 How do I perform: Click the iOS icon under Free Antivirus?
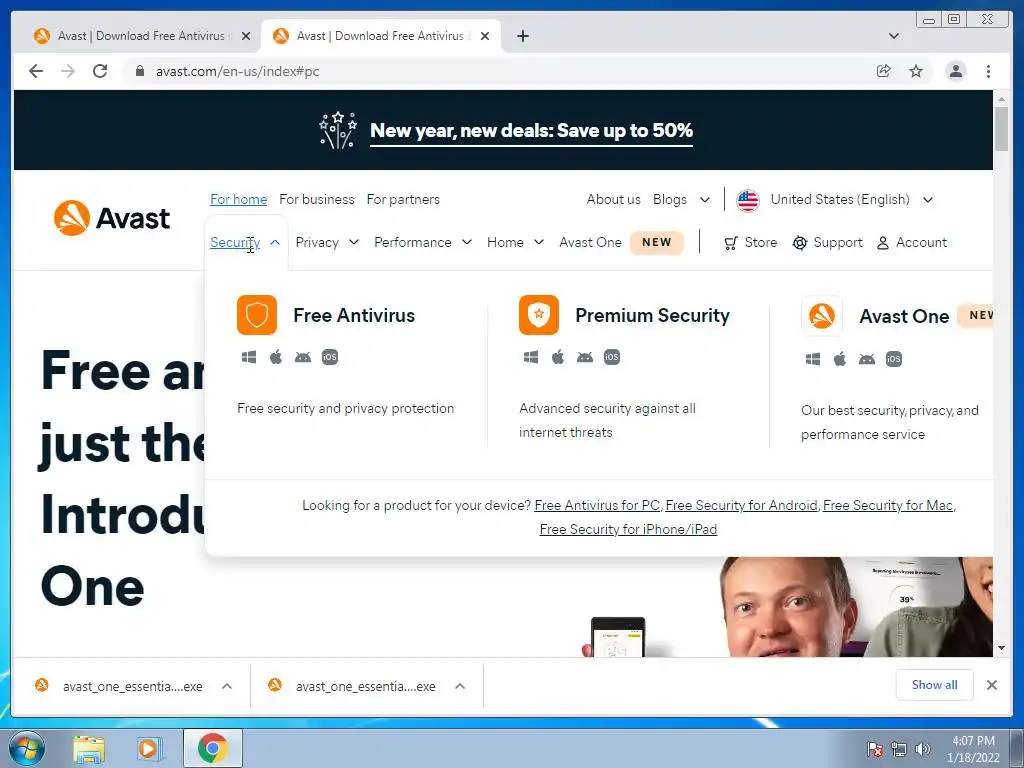(x=330, y=357)
